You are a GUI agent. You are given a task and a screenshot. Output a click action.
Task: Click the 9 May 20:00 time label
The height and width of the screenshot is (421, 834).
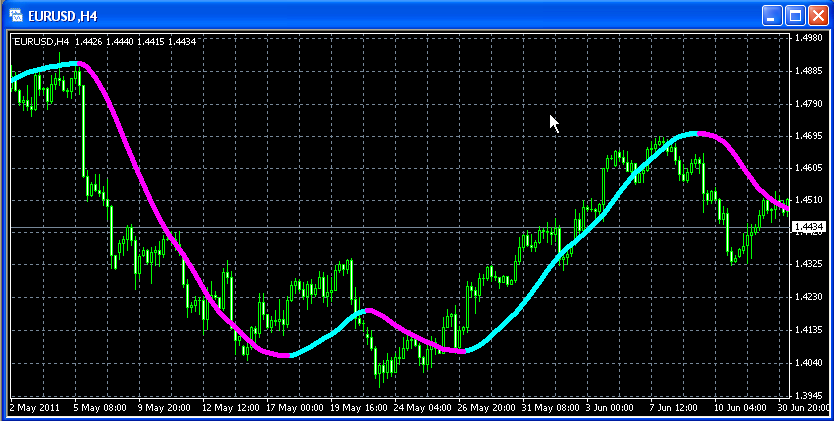coord(164,408)
